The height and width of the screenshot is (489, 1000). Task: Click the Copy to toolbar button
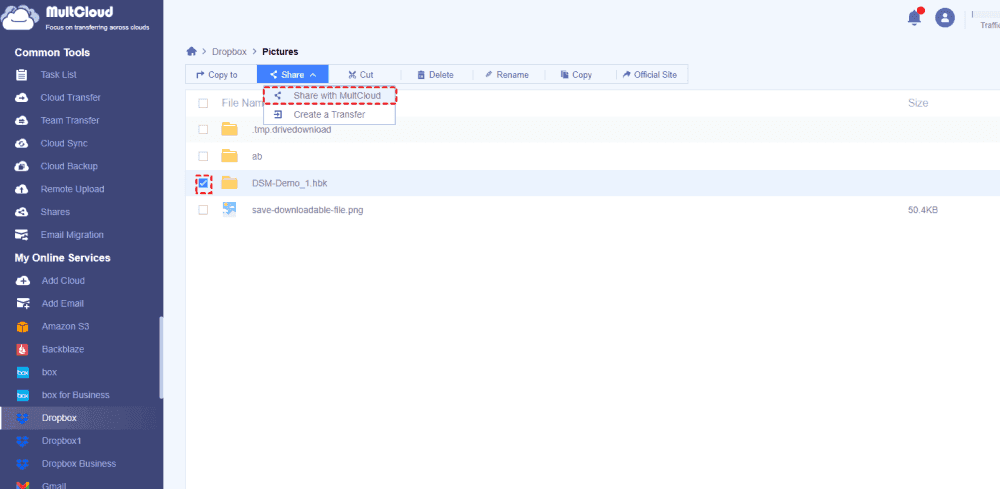pos(217,75)
